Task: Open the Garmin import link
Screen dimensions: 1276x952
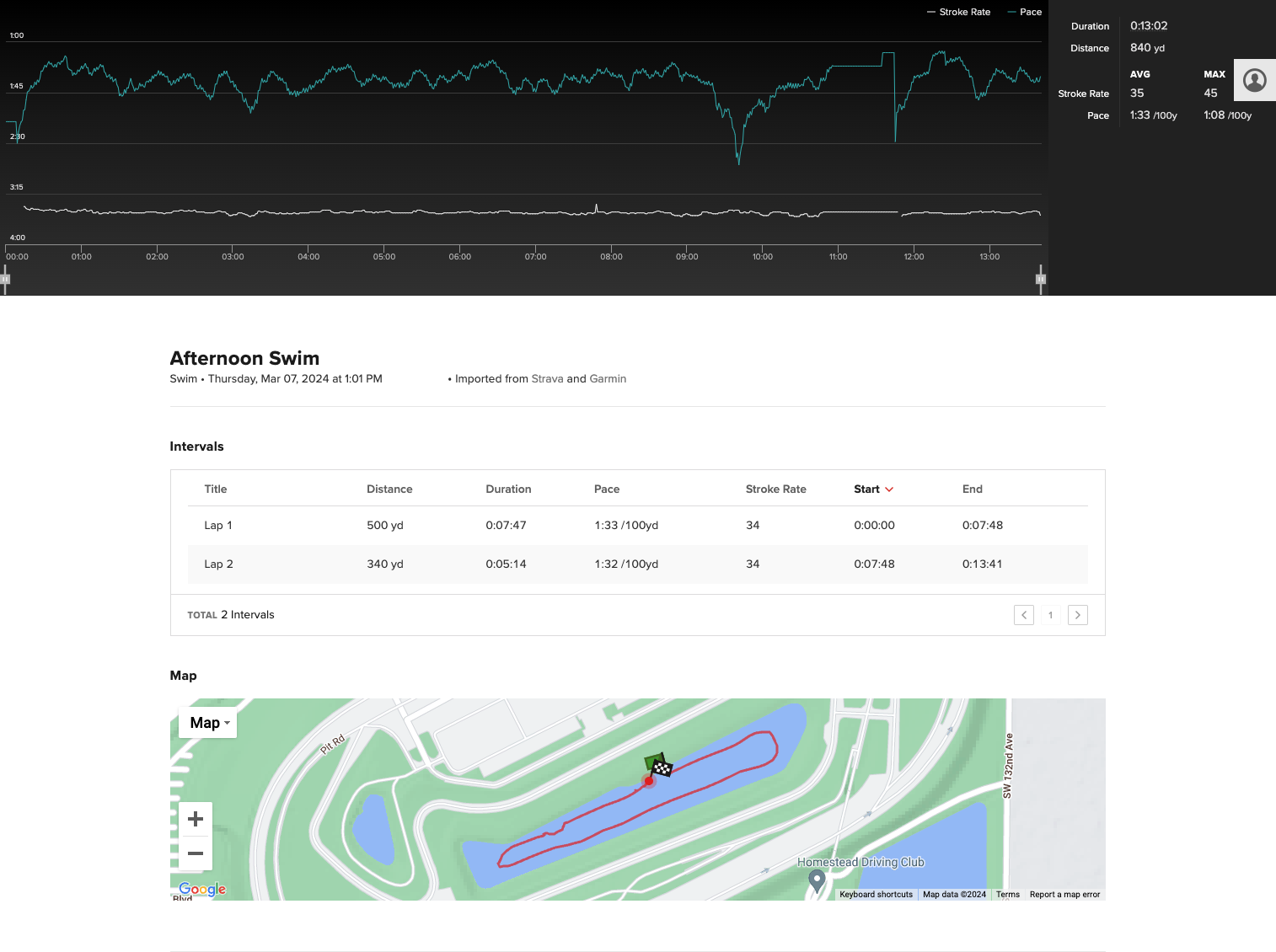Action: pyautogui.click(x=610, y=378)
